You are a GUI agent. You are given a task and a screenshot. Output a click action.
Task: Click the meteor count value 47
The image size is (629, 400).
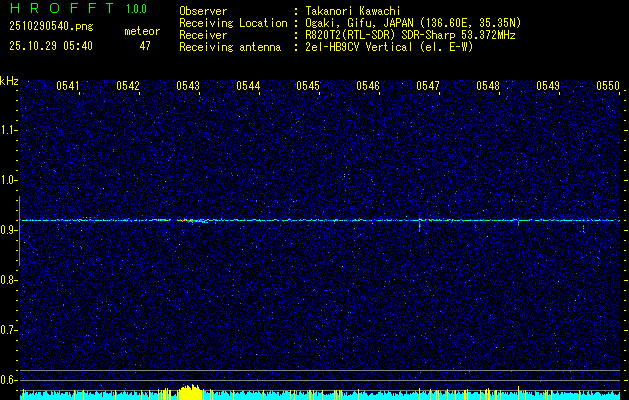[x=145, y=46]
